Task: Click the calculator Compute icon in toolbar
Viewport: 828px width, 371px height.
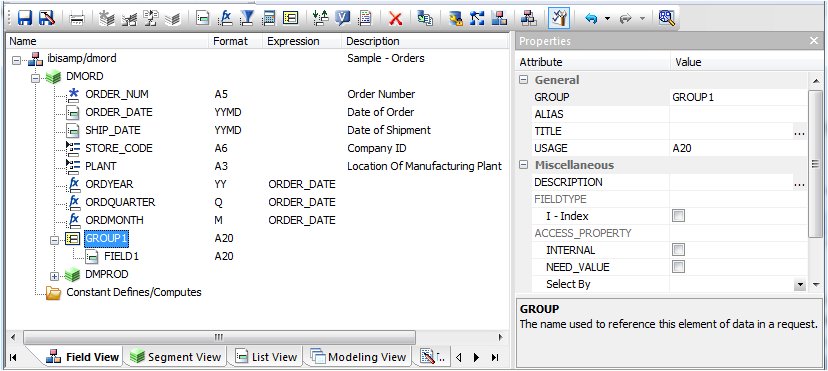Action: (x=269, y=18)
